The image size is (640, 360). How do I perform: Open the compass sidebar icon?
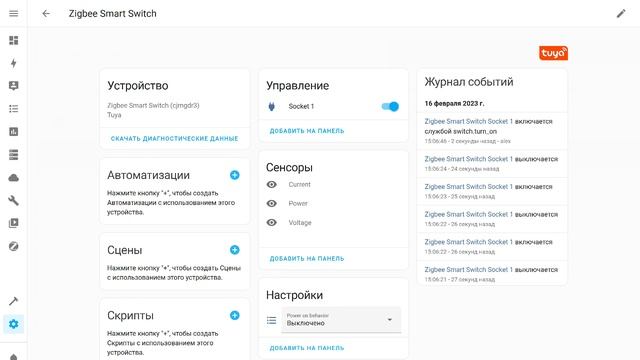(x=13, y=246)
